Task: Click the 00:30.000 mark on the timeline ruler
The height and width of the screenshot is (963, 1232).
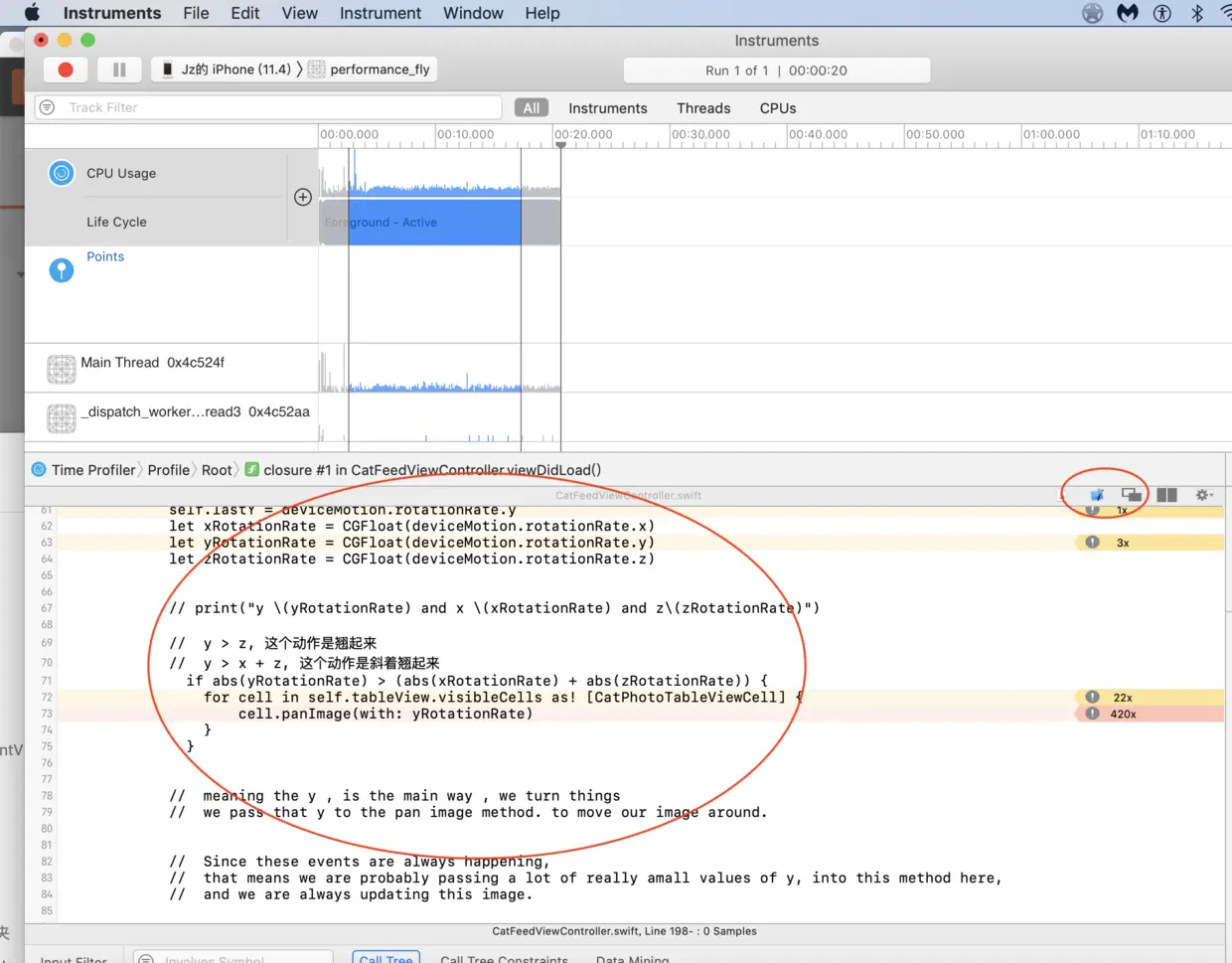Action: pyautogui.click(x=700, y=134)
